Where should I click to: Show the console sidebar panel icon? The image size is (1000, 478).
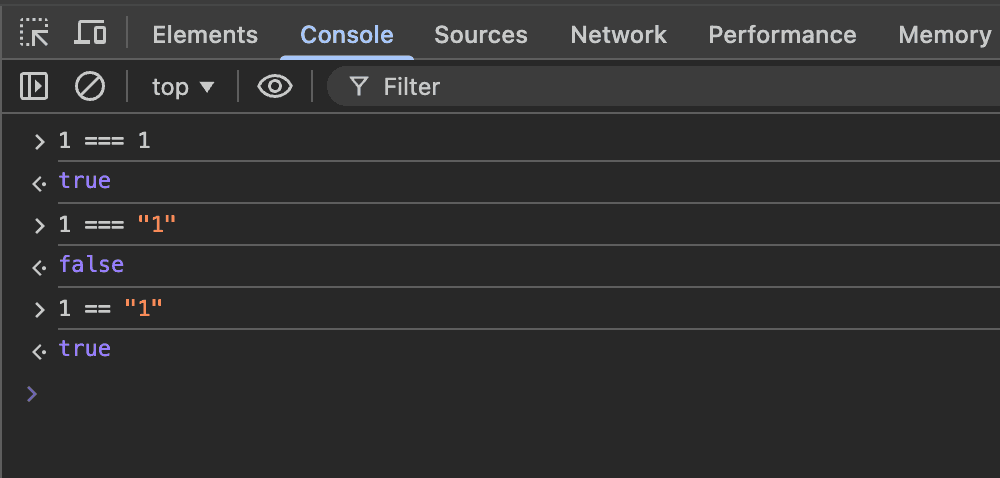34,87
